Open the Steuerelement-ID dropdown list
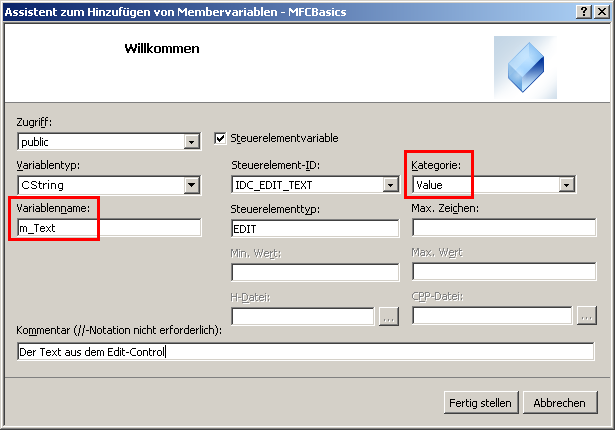 391,185
